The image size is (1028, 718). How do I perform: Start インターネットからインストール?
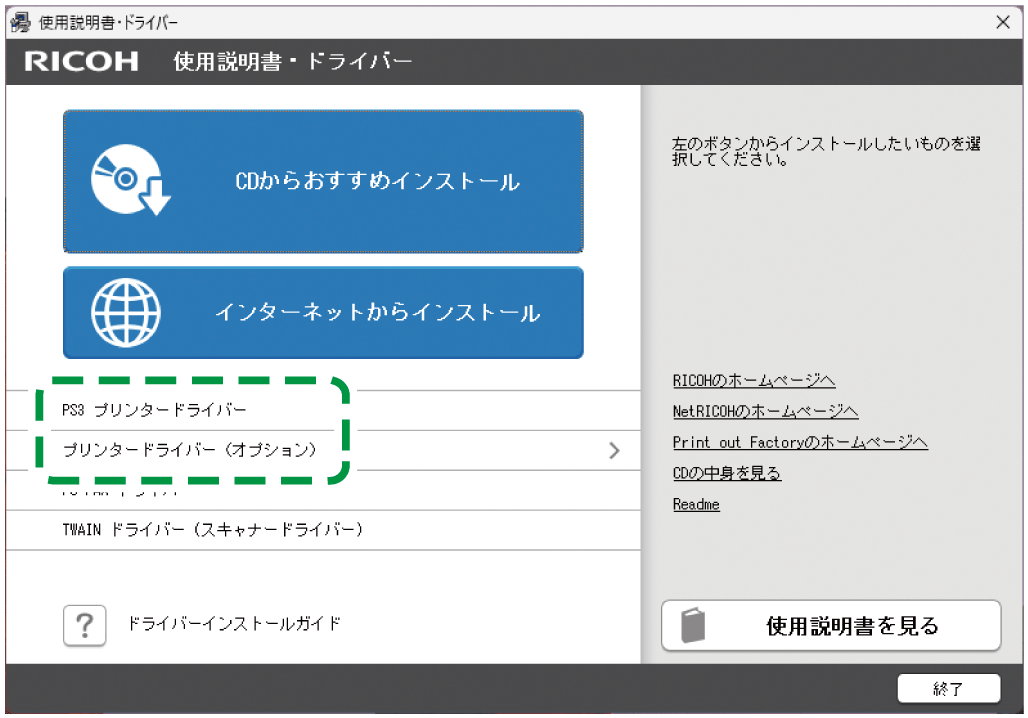(x=323, y=312)
